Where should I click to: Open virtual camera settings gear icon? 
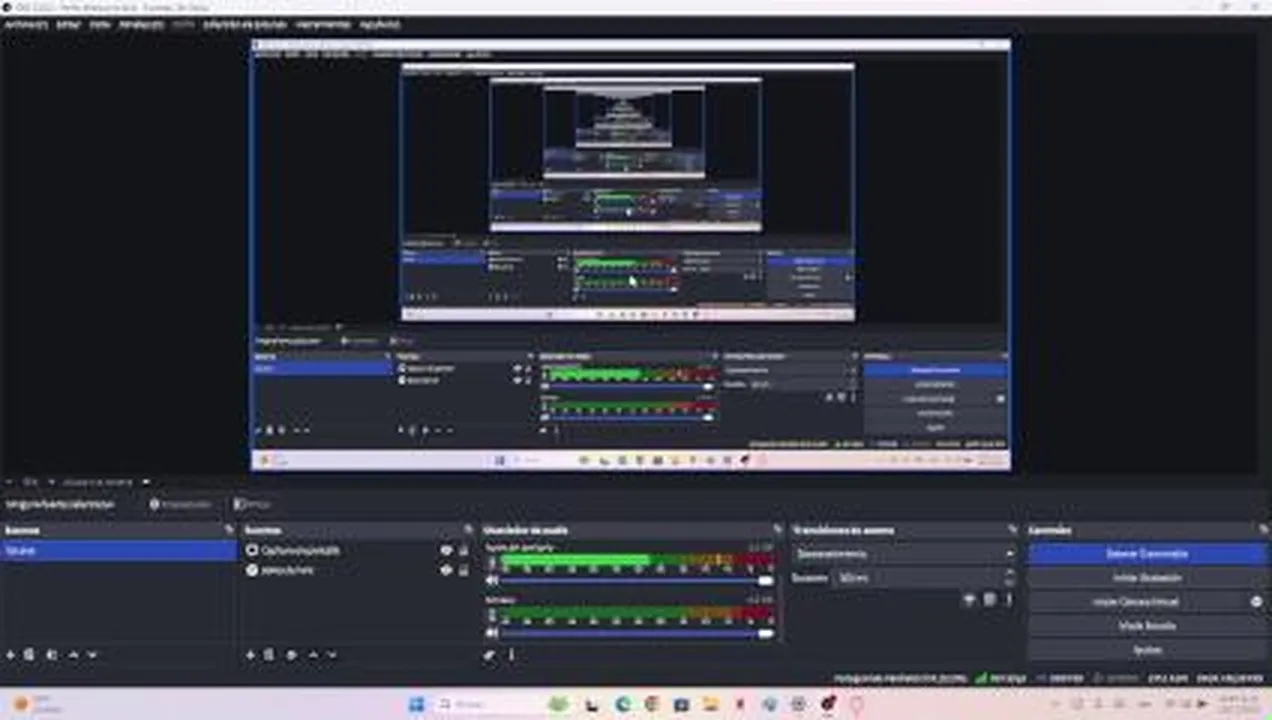tap(1257, 602)
